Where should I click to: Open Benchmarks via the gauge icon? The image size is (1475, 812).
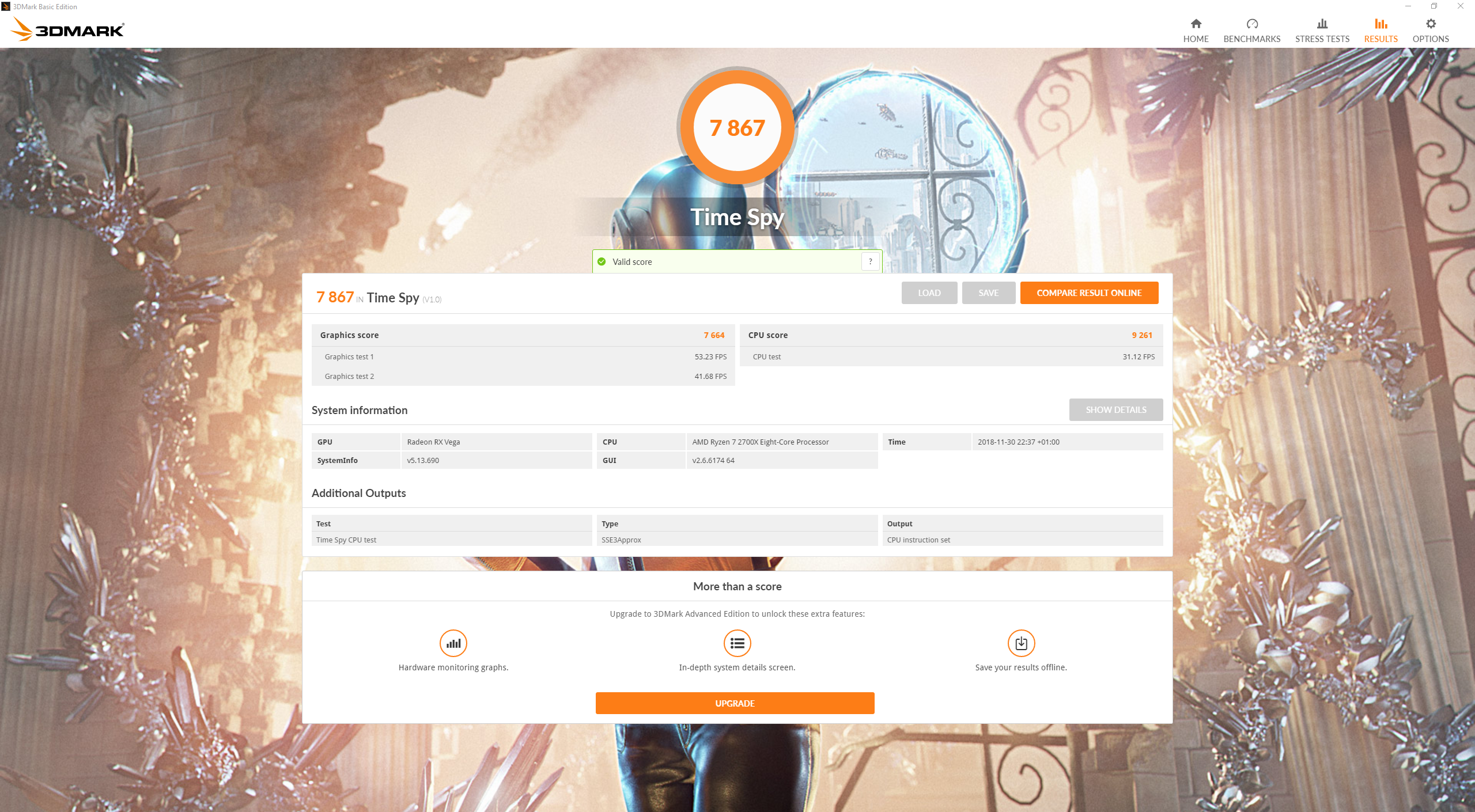[x=1251, y=24]
